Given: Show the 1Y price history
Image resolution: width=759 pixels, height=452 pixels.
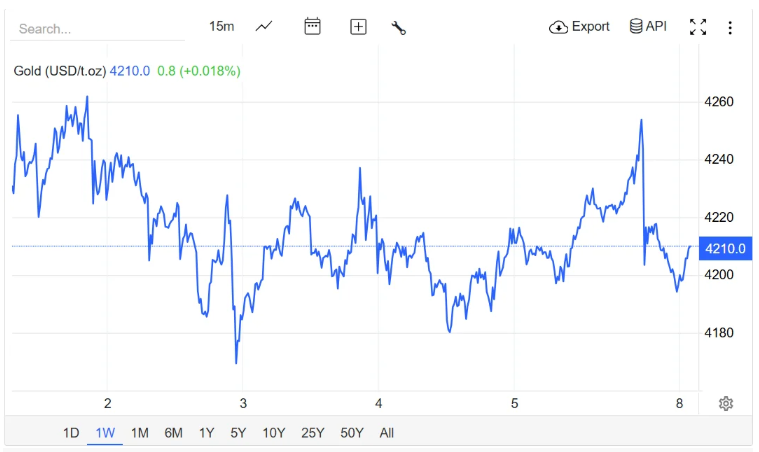Looking at the screenshot, I should pos(206,433).
